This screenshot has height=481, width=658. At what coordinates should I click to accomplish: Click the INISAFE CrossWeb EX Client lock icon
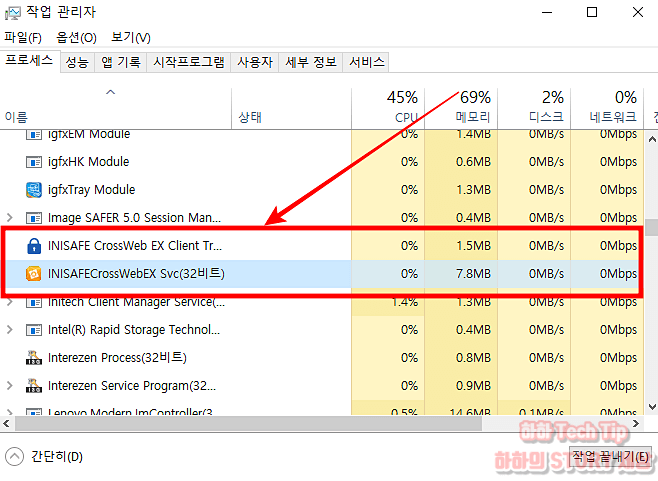(x=34, y=246)
